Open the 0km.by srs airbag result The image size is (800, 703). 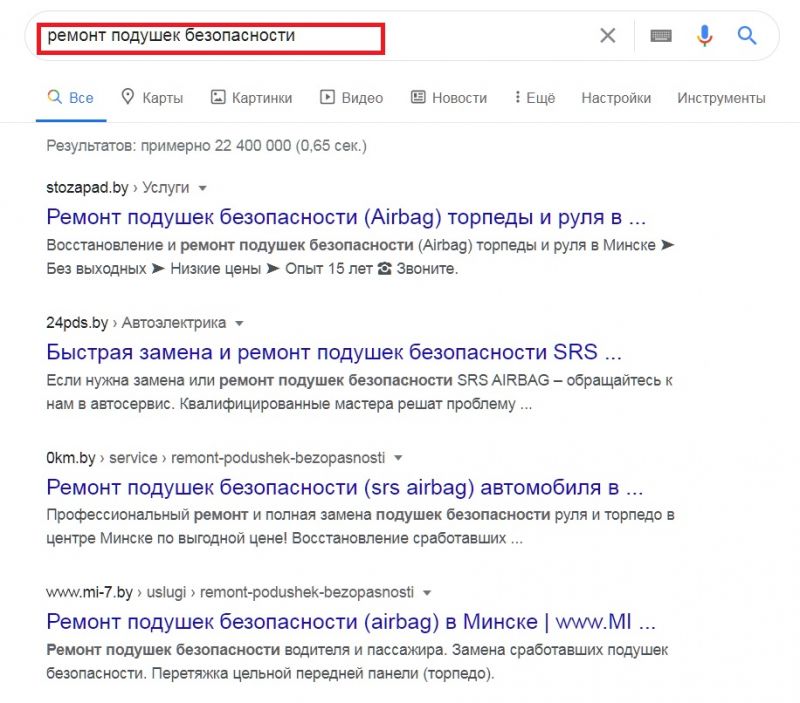point(345,487)
